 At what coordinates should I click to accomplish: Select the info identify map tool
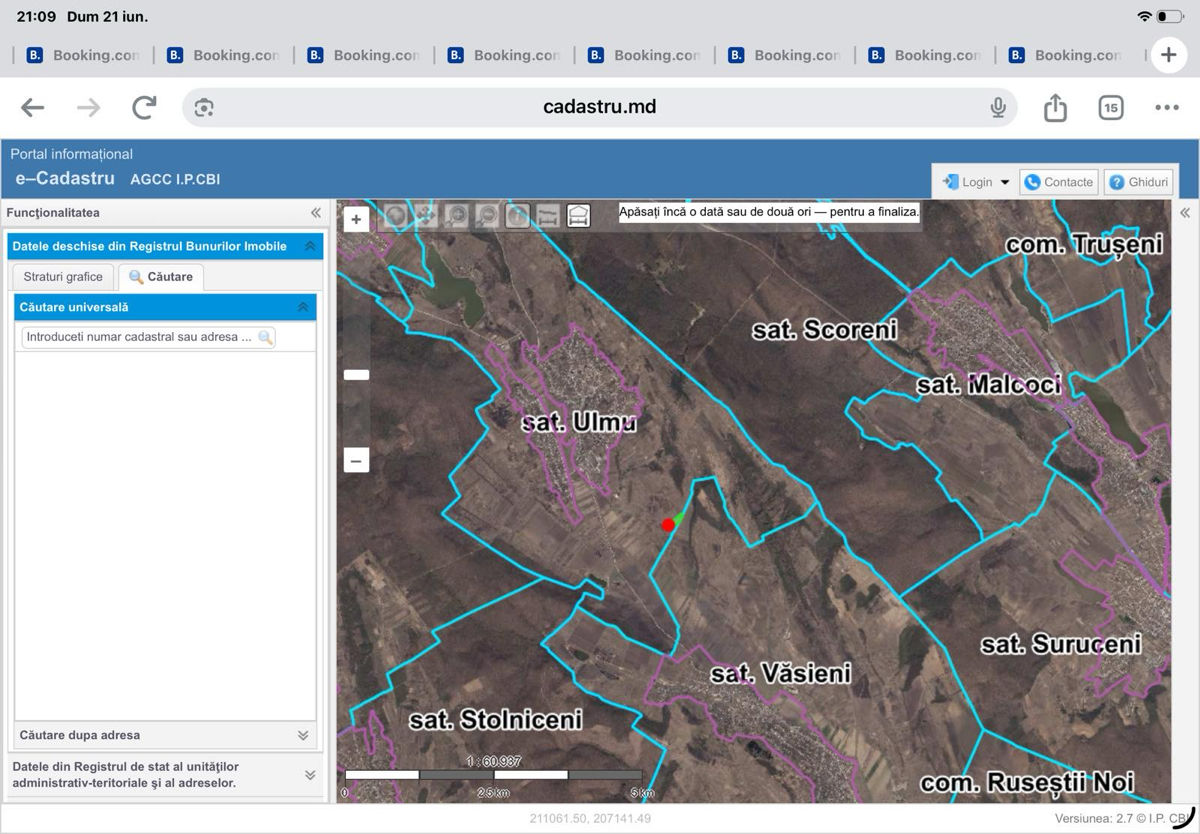click(x=517, y=215)
